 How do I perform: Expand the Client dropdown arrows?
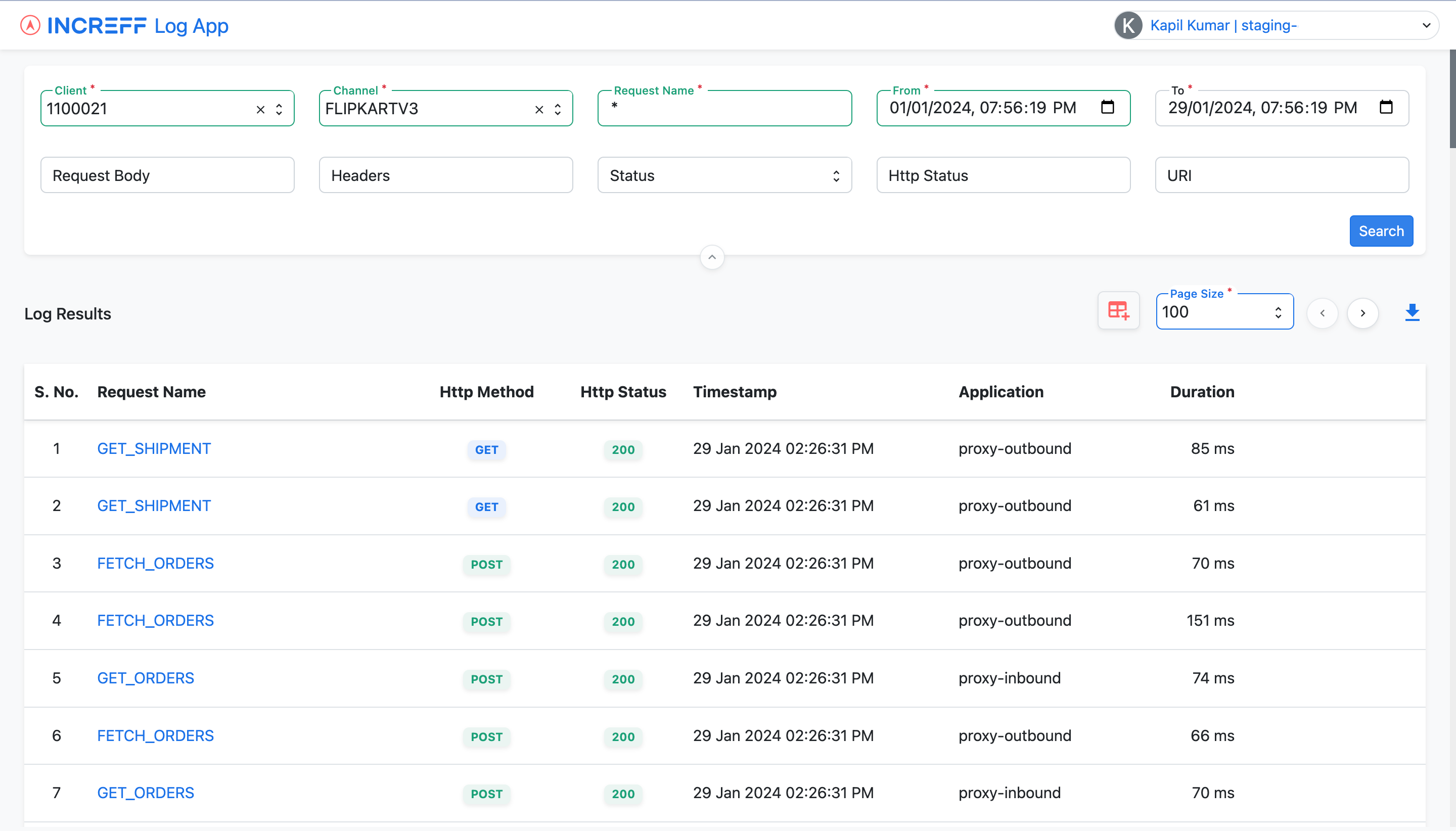(279, 109)
